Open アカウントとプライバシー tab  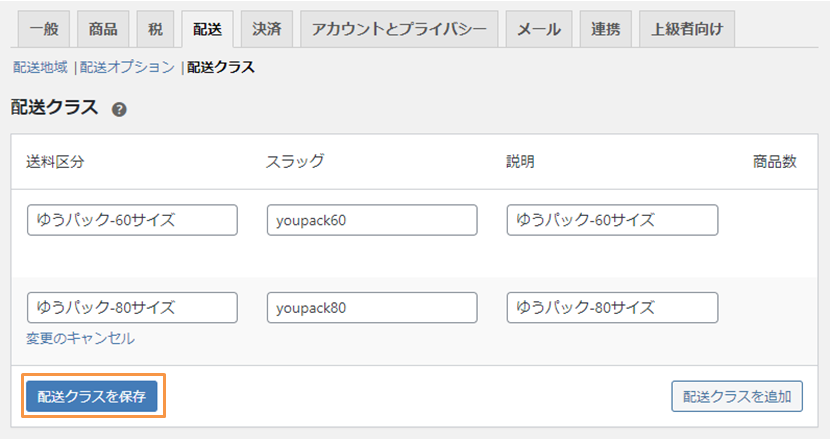399,29
